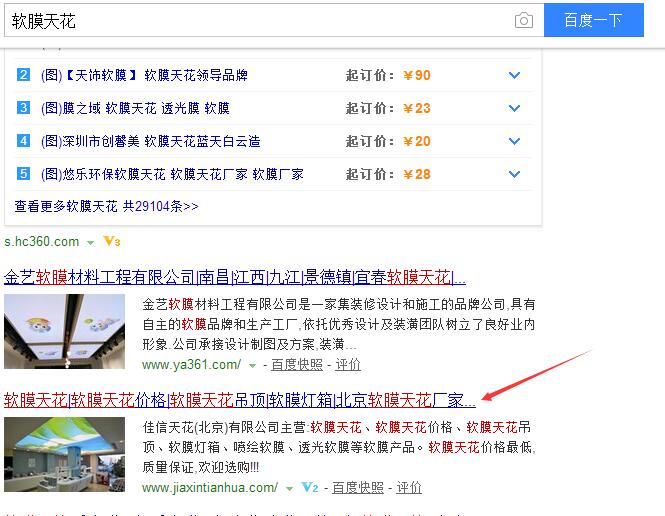
Task: Click the camera image-search icon
Action: [523, 21]
